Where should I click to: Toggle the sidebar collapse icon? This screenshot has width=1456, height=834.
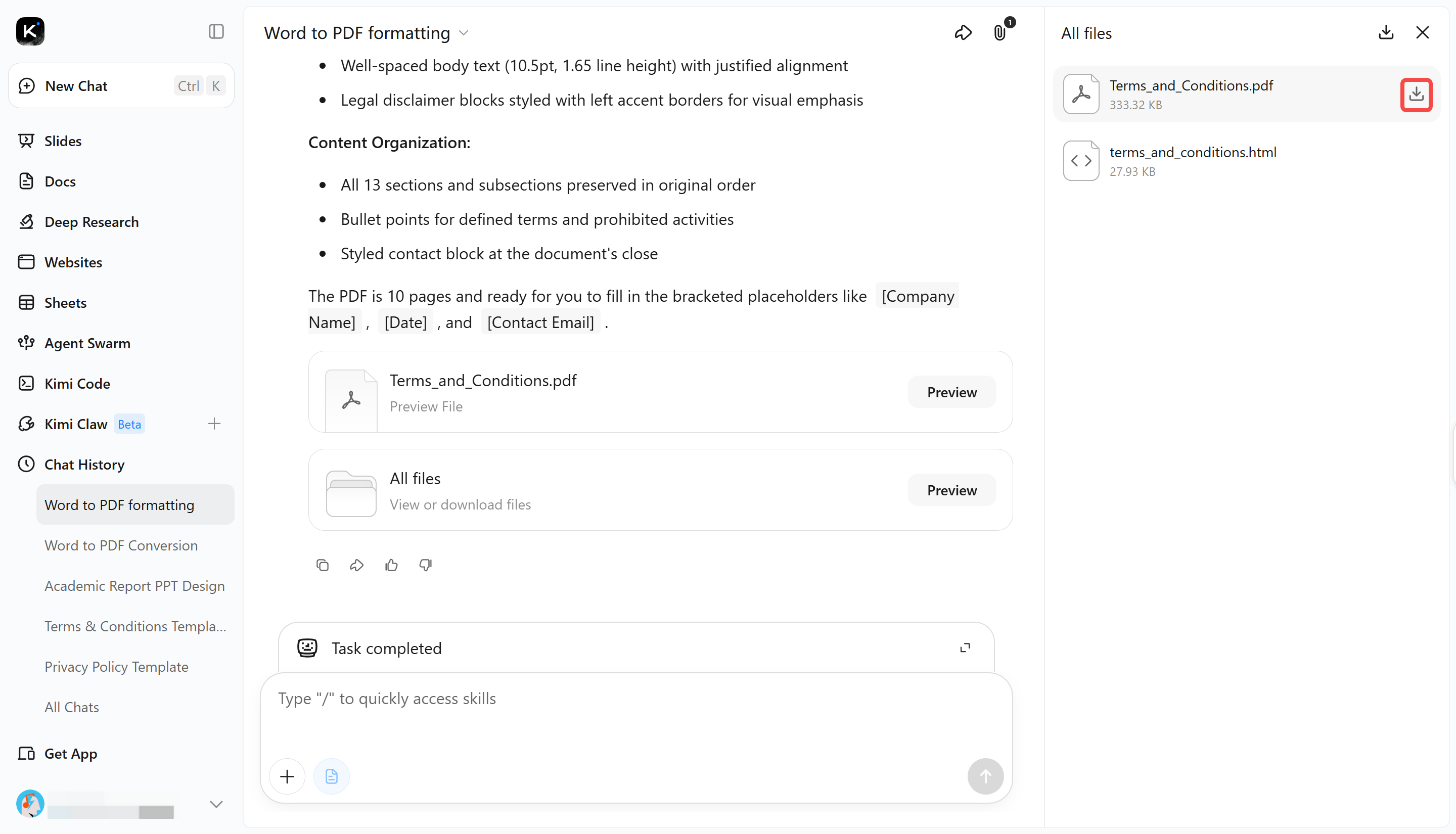pyautogui.click(x=216, y=31)
